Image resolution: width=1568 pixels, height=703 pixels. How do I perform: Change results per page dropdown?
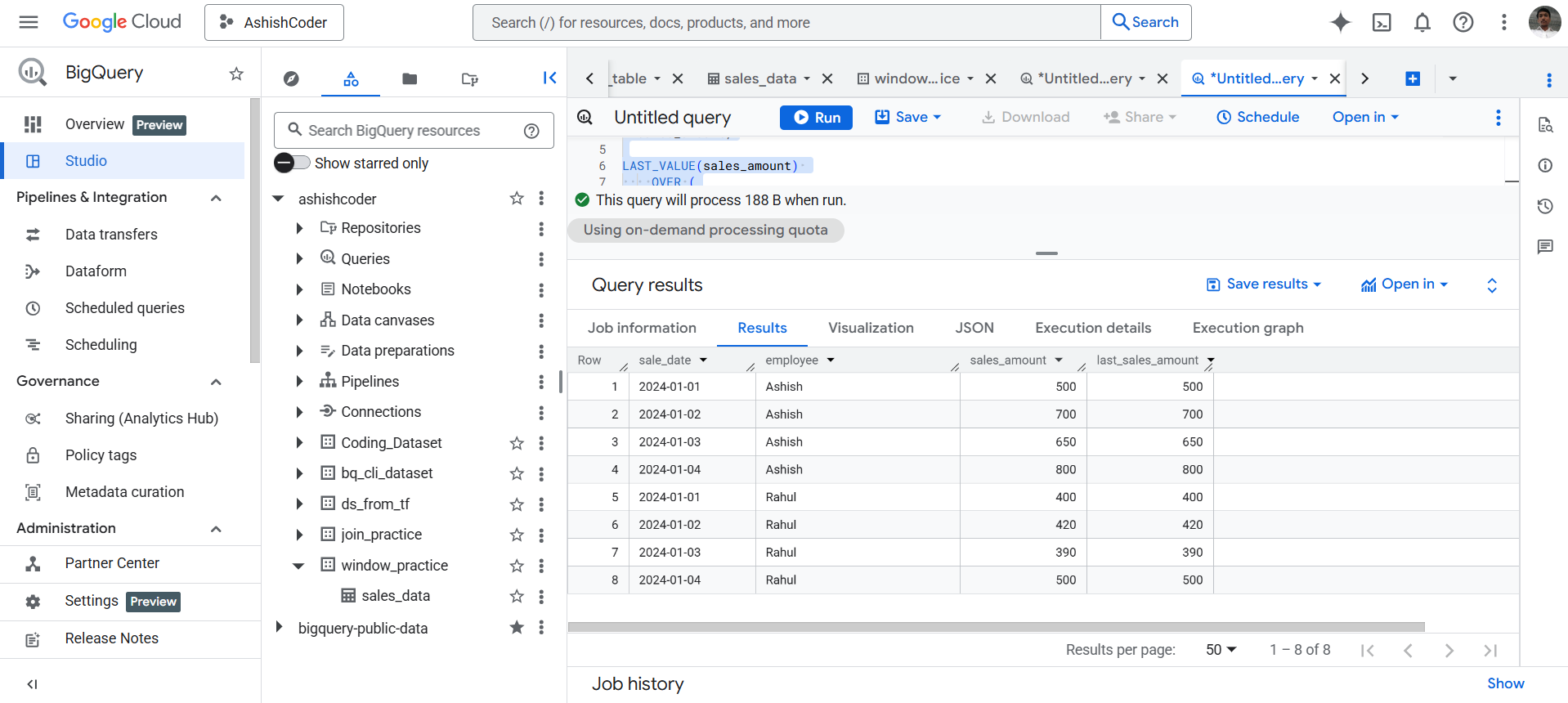(x=1221, y=650)
